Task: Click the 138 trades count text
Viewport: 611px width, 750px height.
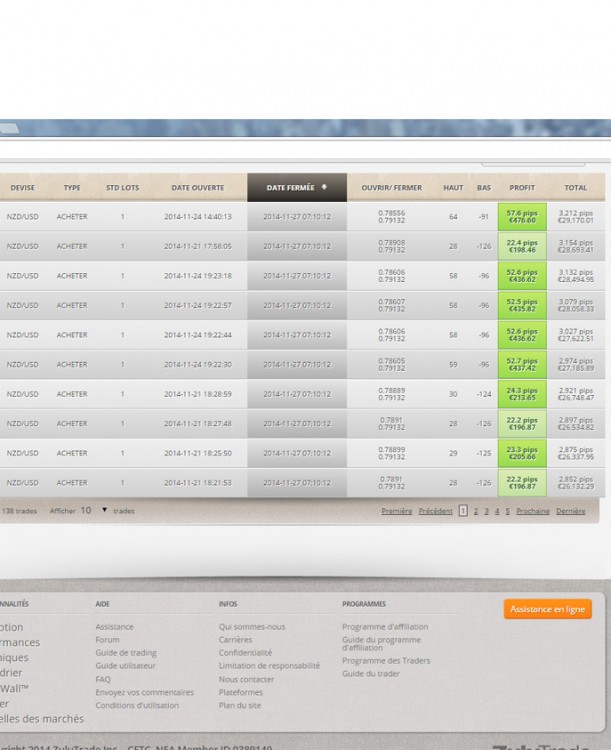Action: pyautogui.click(x=19, y=511)
